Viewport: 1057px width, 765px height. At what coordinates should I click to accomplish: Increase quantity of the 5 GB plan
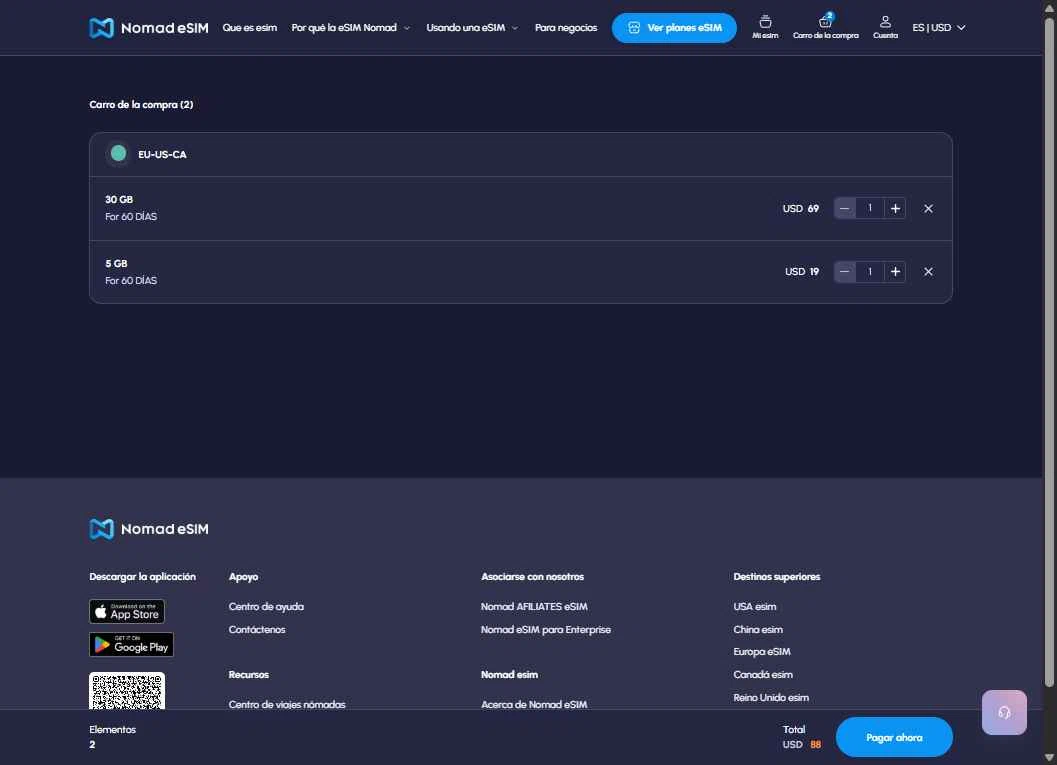tap(895, 272)
